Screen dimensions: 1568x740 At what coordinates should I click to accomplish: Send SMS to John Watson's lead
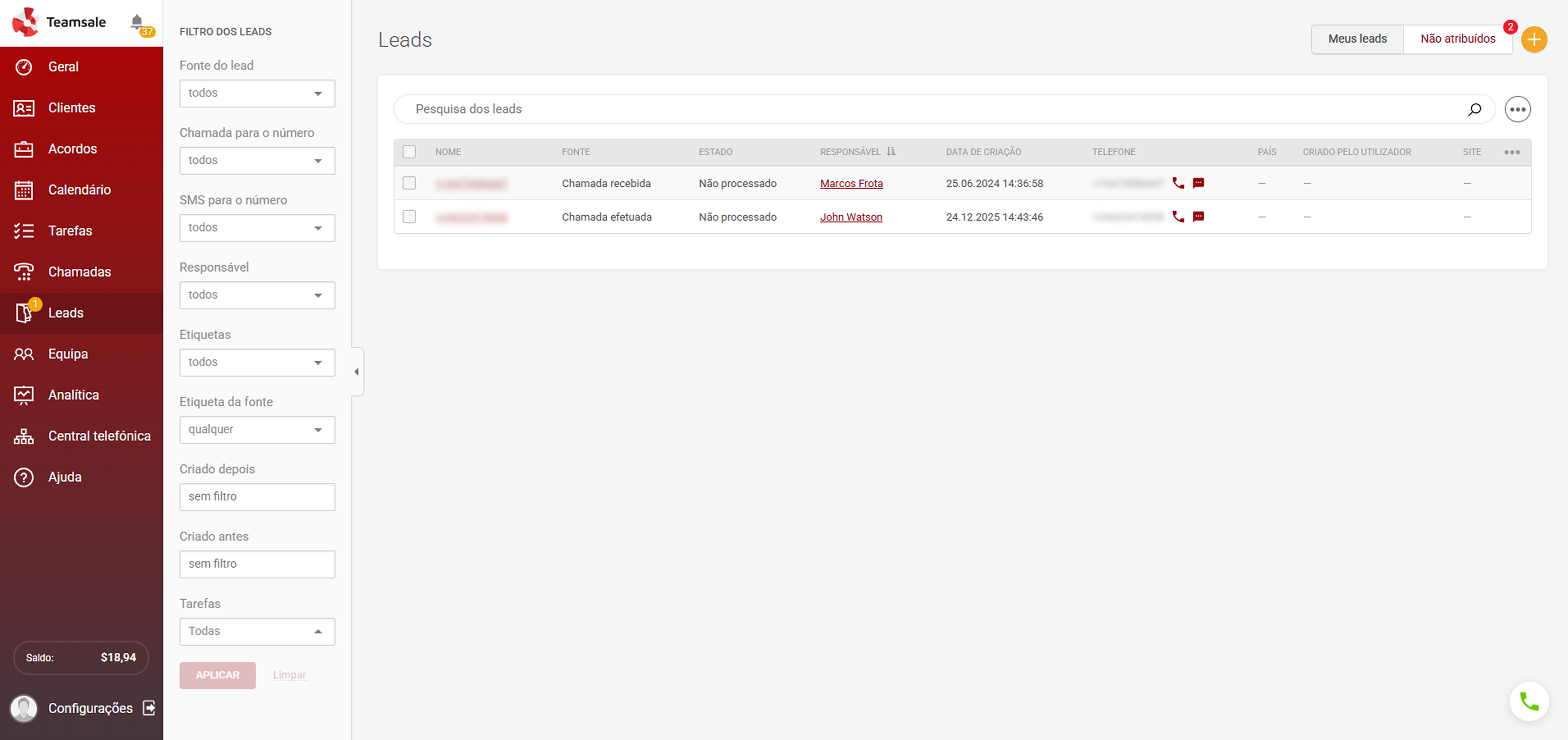[x=1198, y=217]
